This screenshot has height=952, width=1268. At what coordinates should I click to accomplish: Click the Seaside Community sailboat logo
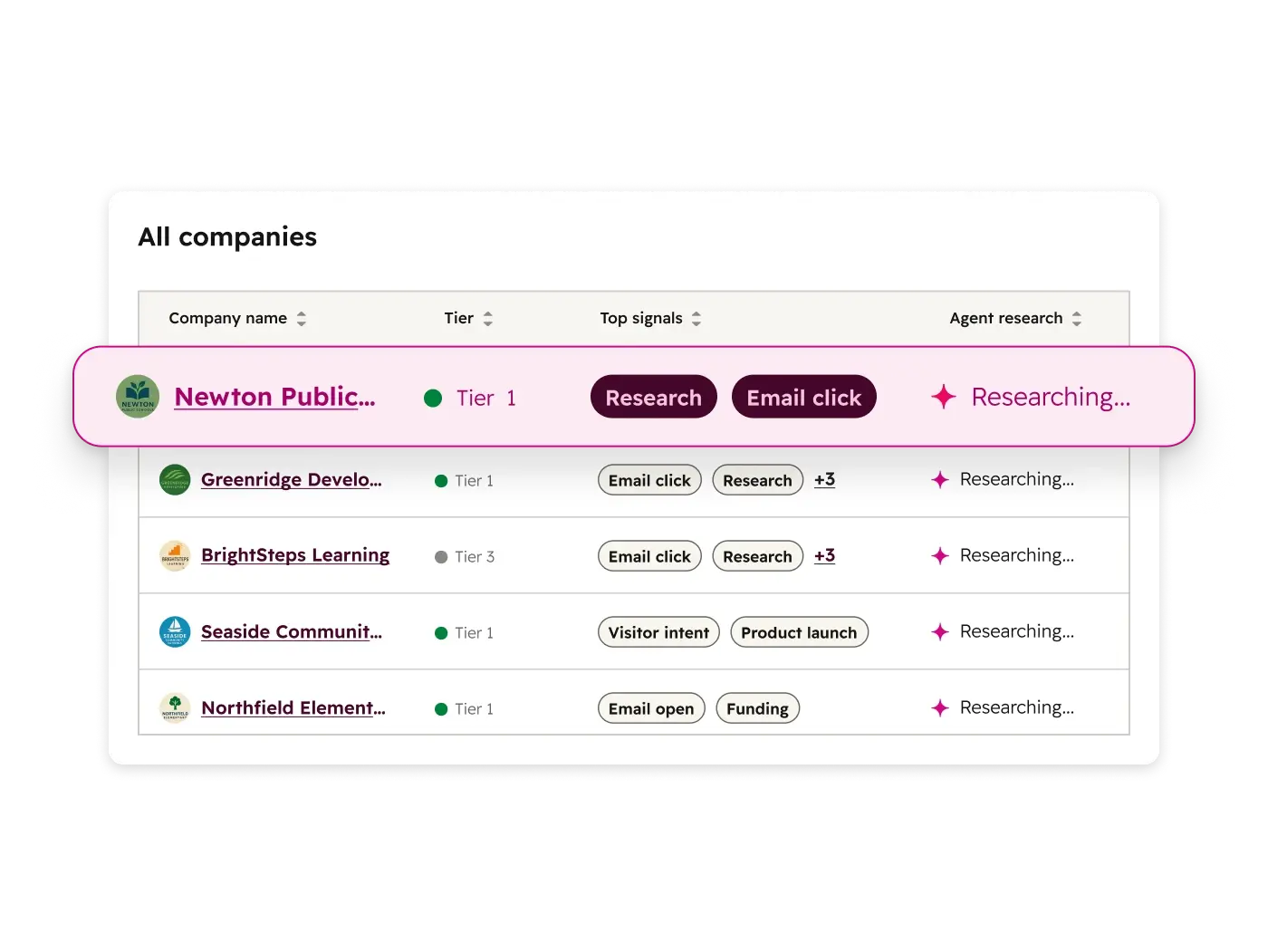(x=175, y=632)
